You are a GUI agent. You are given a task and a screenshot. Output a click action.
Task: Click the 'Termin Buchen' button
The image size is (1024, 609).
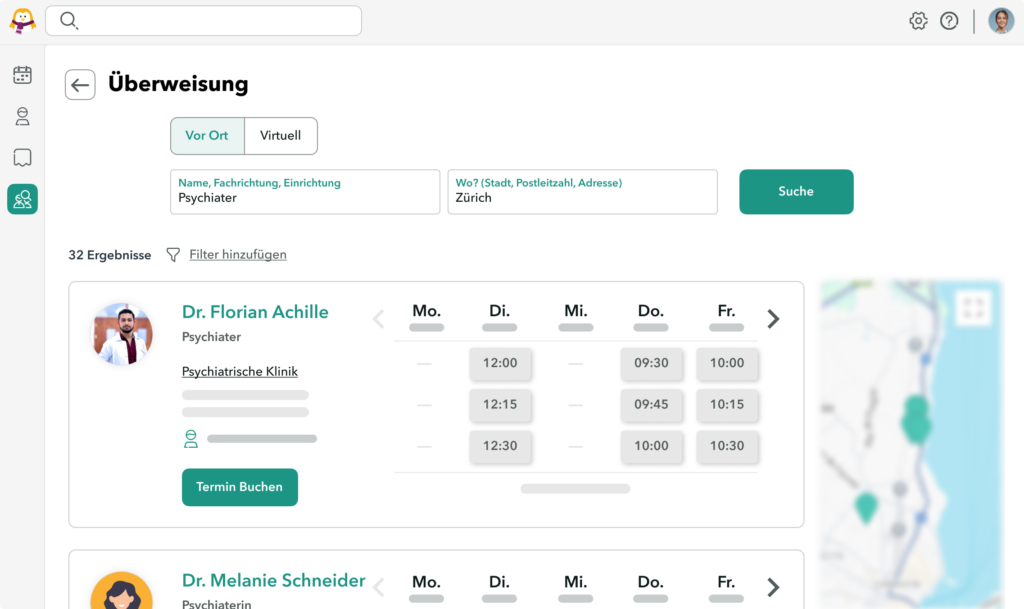[x=240, y=487]
